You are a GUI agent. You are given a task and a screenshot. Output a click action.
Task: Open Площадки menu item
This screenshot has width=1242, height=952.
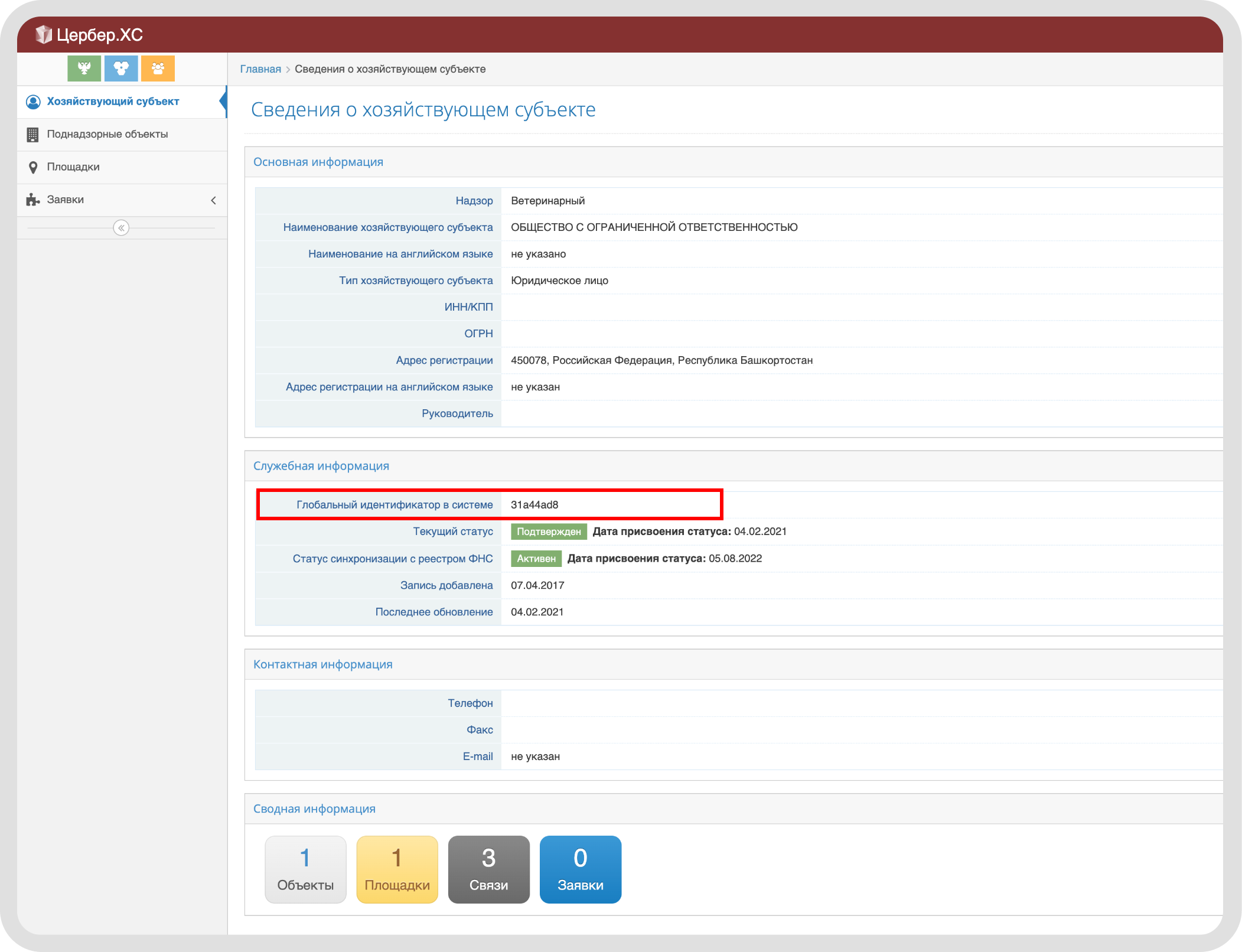(122, 167)
